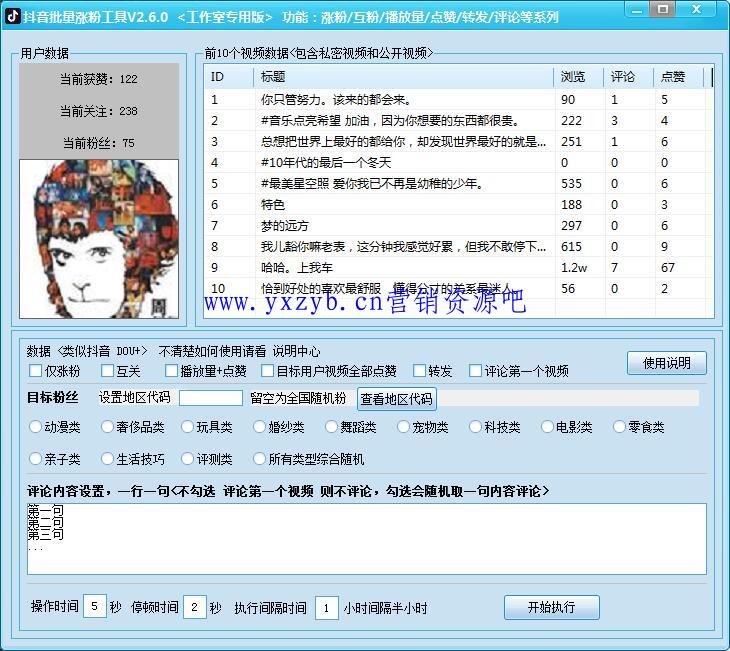
Task: Click the 查看地区代码 button
Action: point(397,399)
